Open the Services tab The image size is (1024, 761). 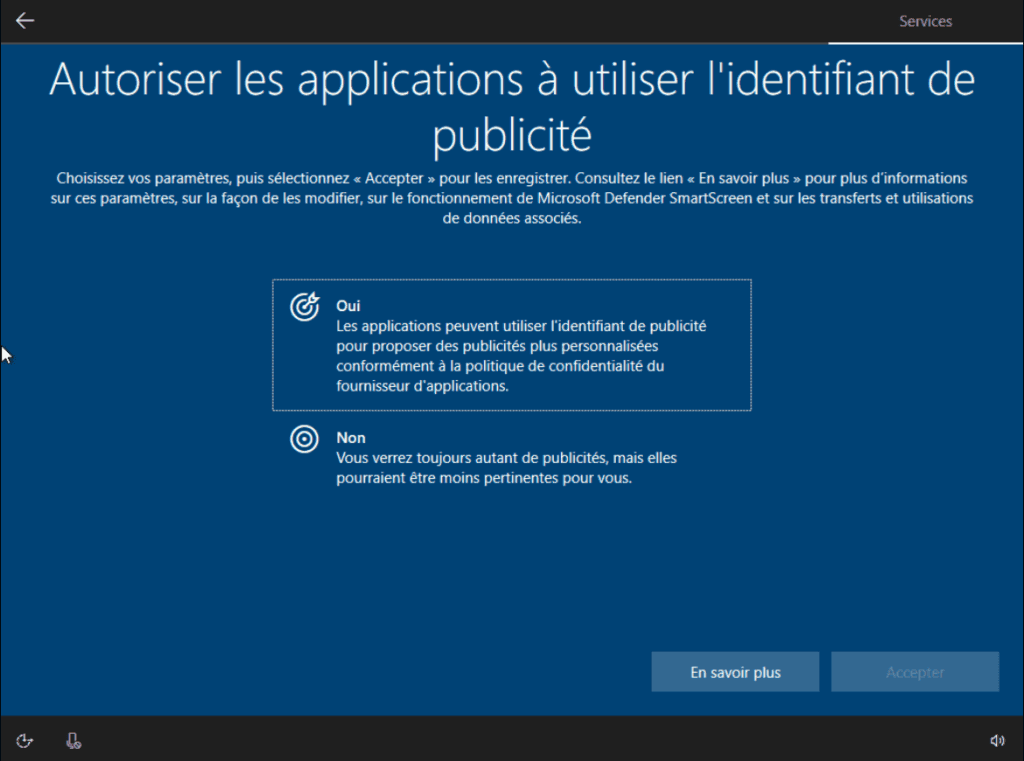(925, 22)
